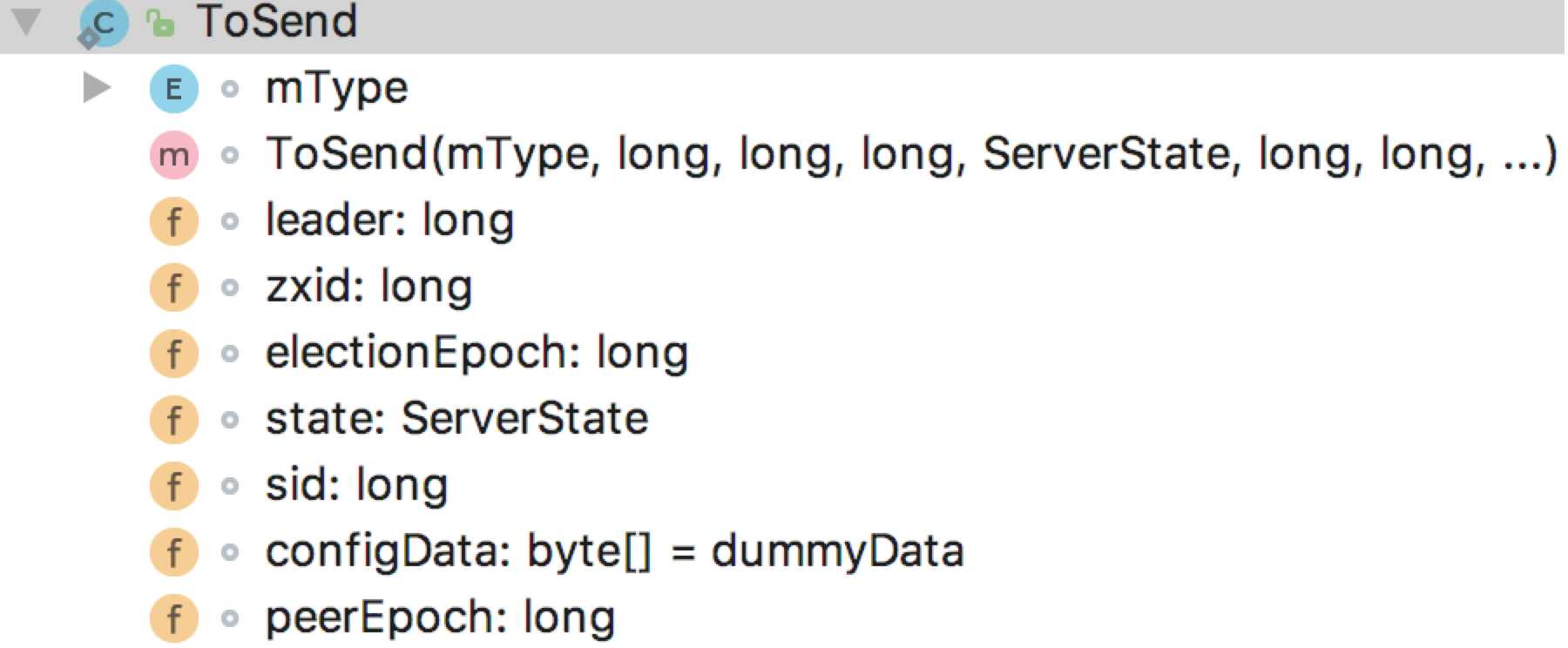Click the field icon beside leader
Image resolution: width=1568 pixels, height=648 pixels.
pyautogui.click(x=173, y=221)
